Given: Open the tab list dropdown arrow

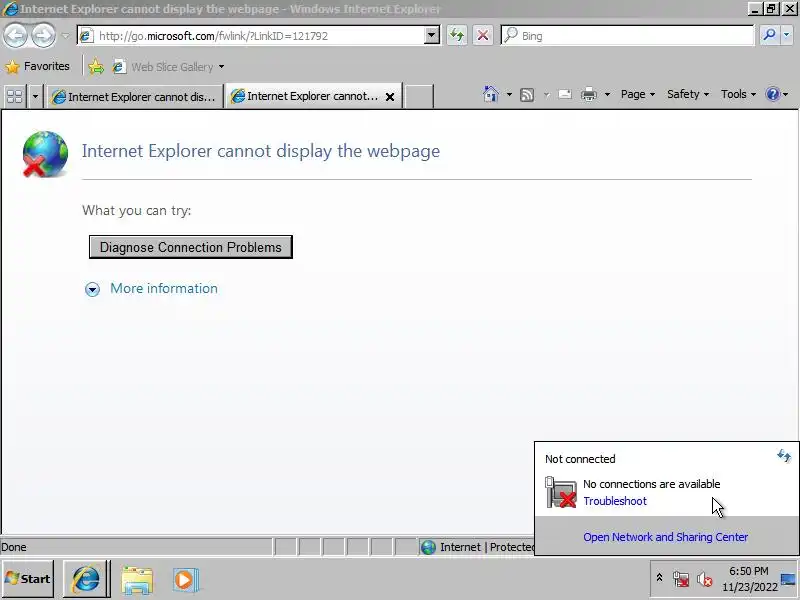Looking at the screenshot, I should pos(35,96).
